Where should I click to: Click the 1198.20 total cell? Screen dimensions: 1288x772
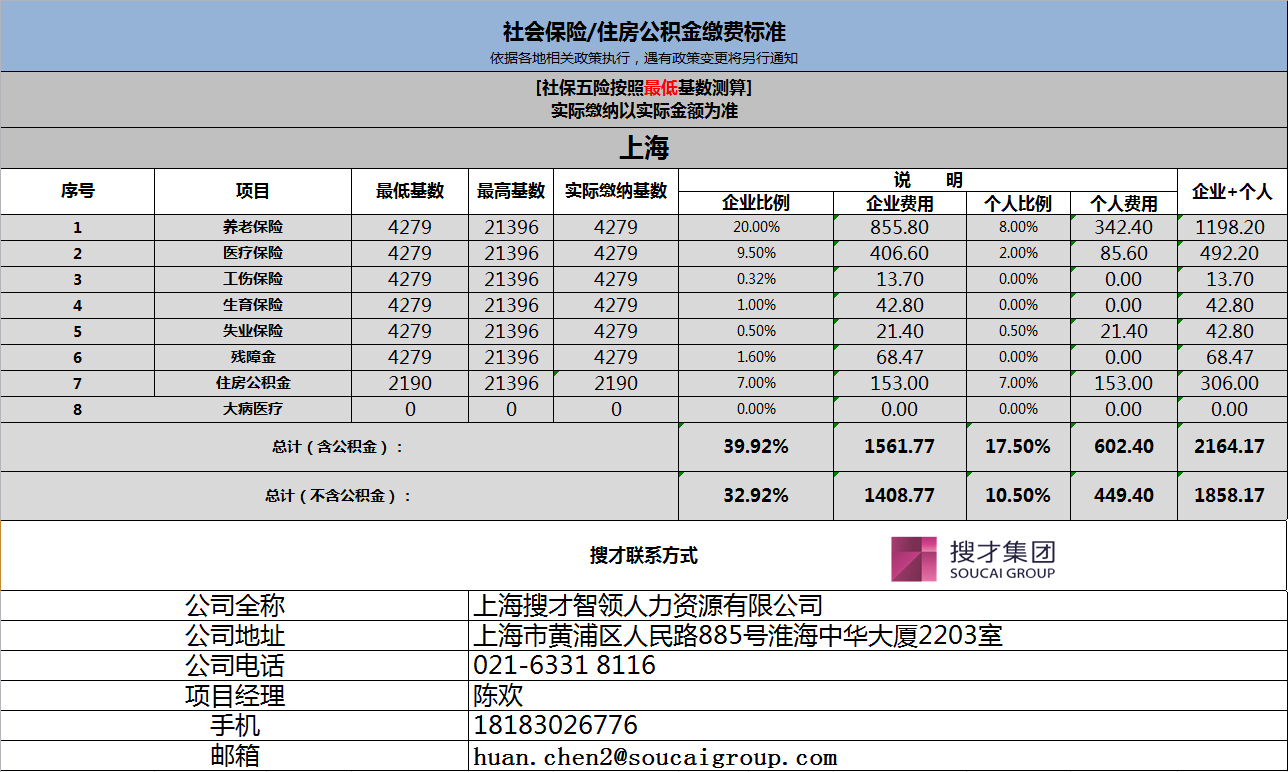[1230, 227]
